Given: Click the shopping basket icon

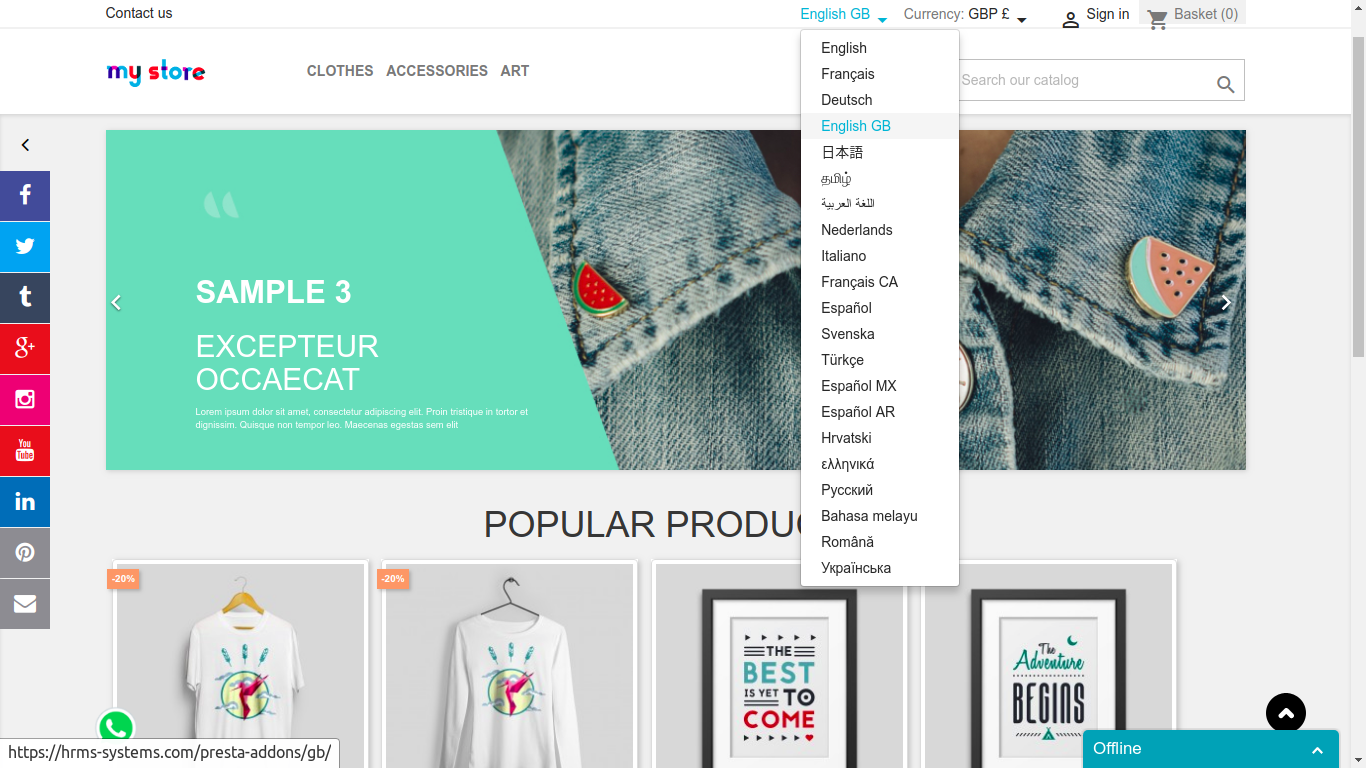Looking at the screenshot, I should [1158, 19].
